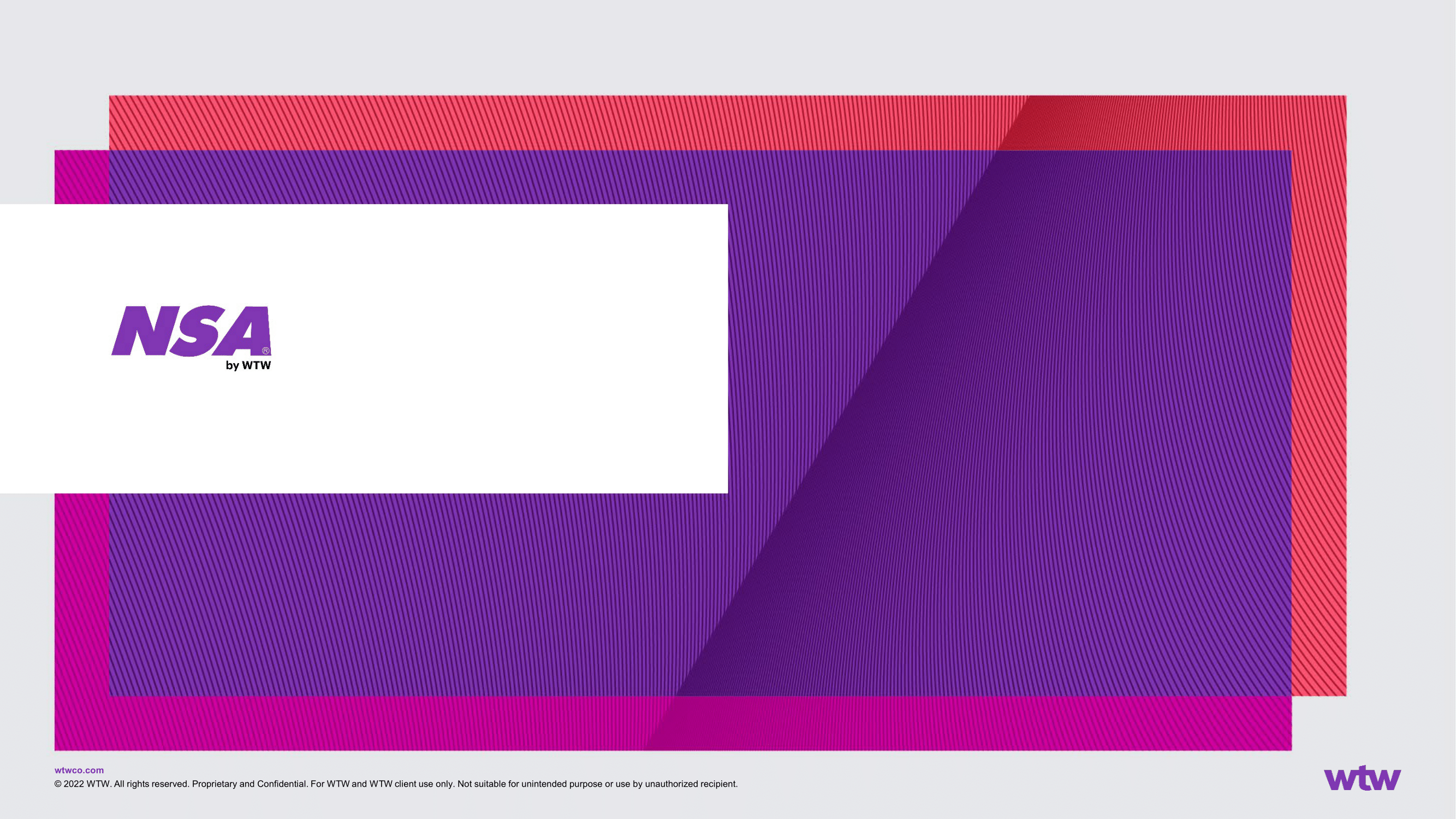Select the magenta strip left of purple rectangle
Image resolution: width=1456 pixels, height=819 pixels.
click(81, 594)
